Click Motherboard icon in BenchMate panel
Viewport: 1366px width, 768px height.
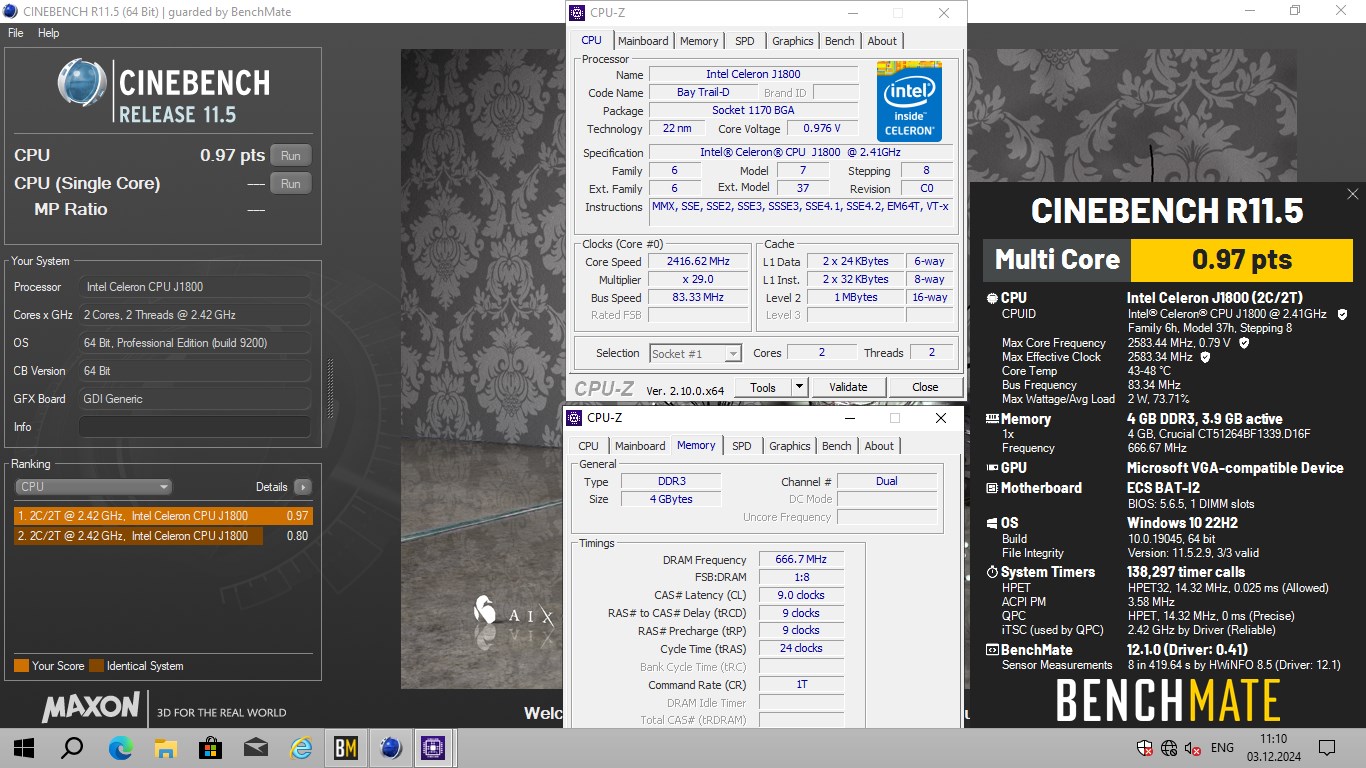click(x=992, y=488)
